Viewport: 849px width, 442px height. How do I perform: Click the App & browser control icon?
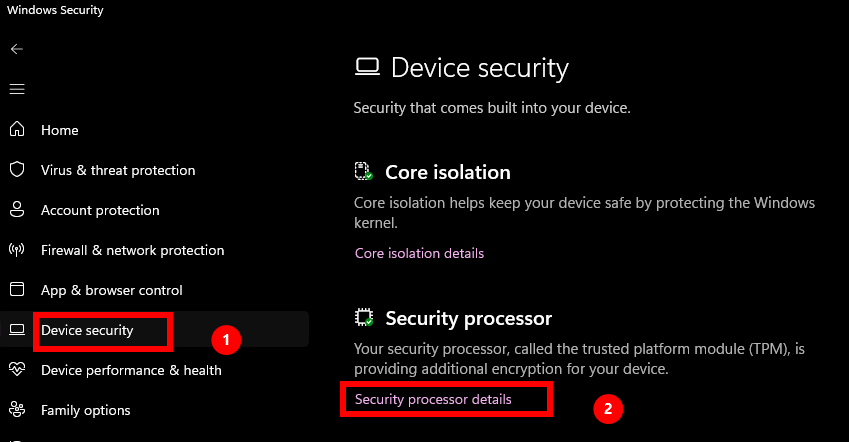(x=17, y=290)
